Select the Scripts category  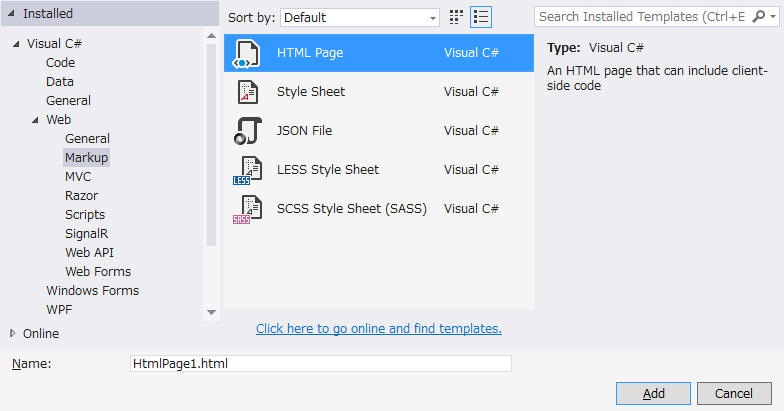coord(84,214)
